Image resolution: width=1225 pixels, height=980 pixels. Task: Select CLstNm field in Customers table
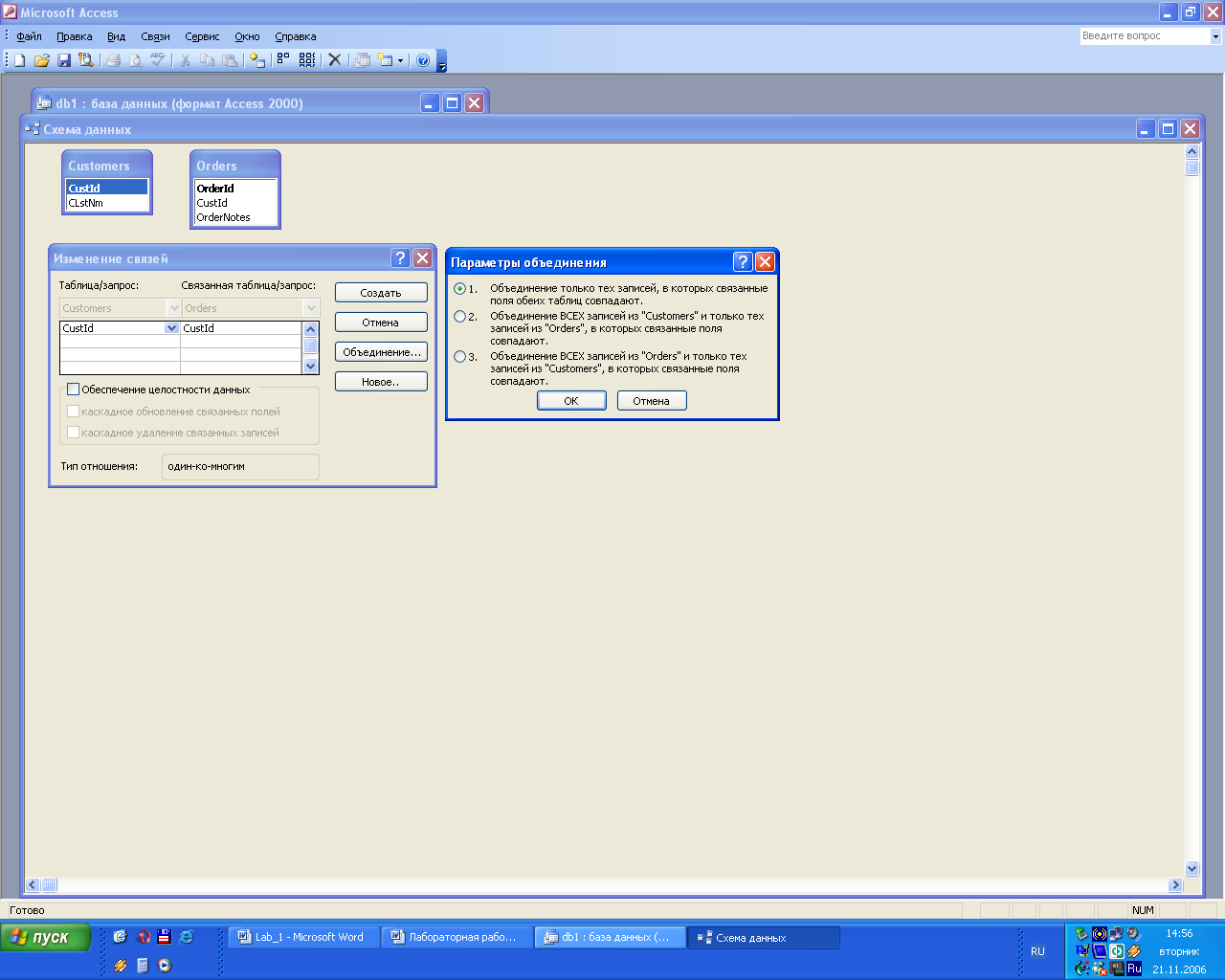coord(107,203)
